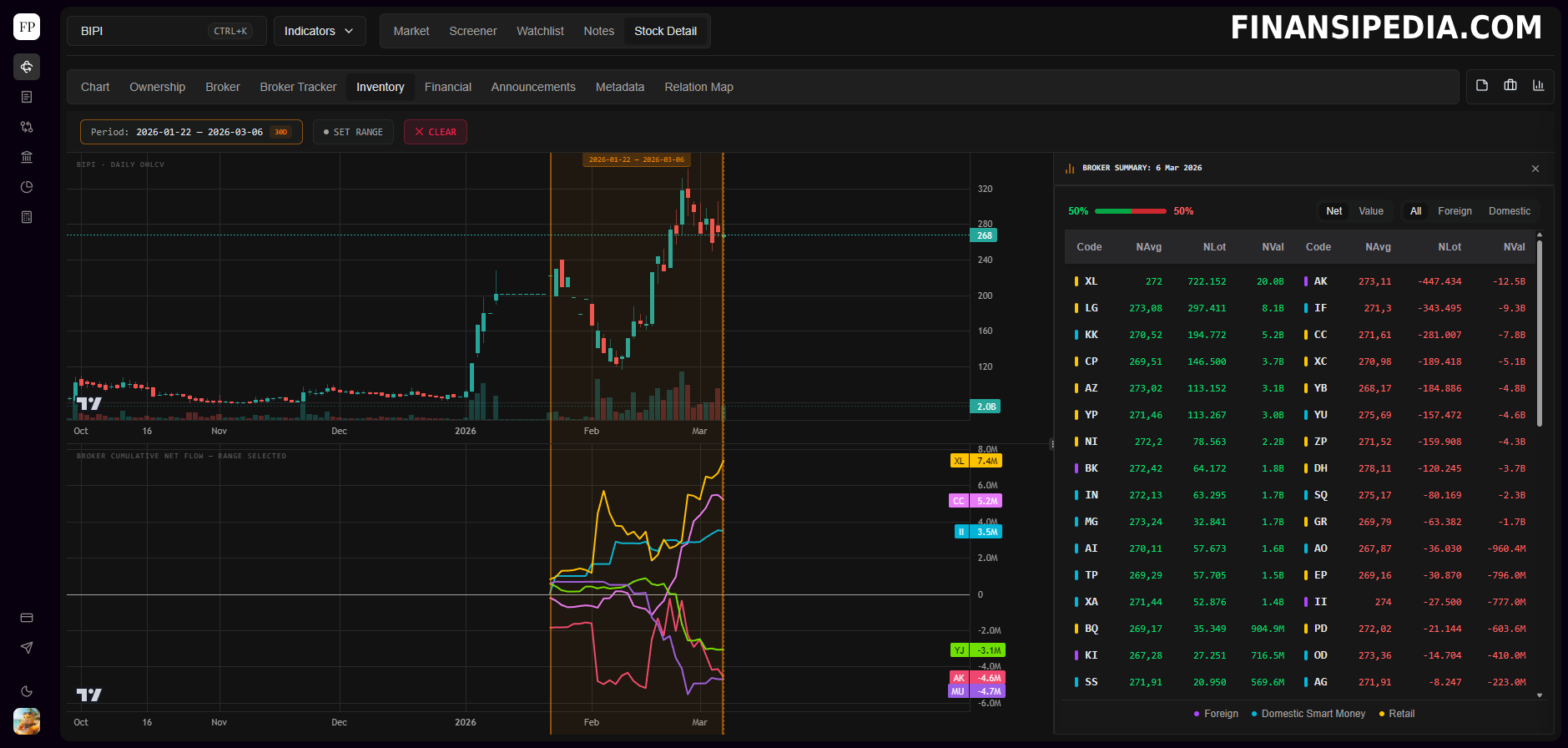Select Domestic broker filter

(1509, 211)
